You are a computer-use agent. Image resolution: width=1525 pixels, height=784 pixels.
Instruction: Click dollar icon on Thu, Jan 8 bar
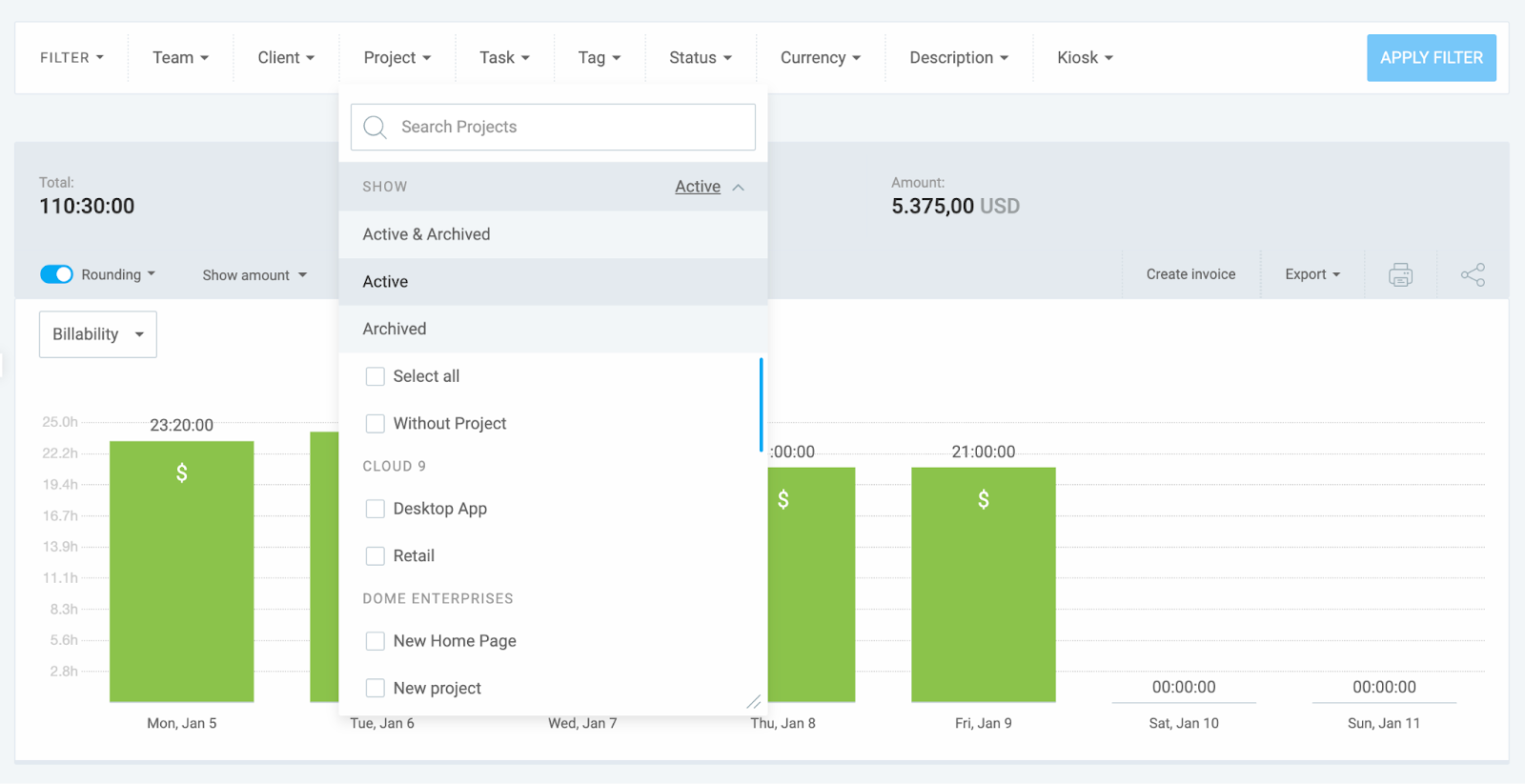tap(783, 499)
